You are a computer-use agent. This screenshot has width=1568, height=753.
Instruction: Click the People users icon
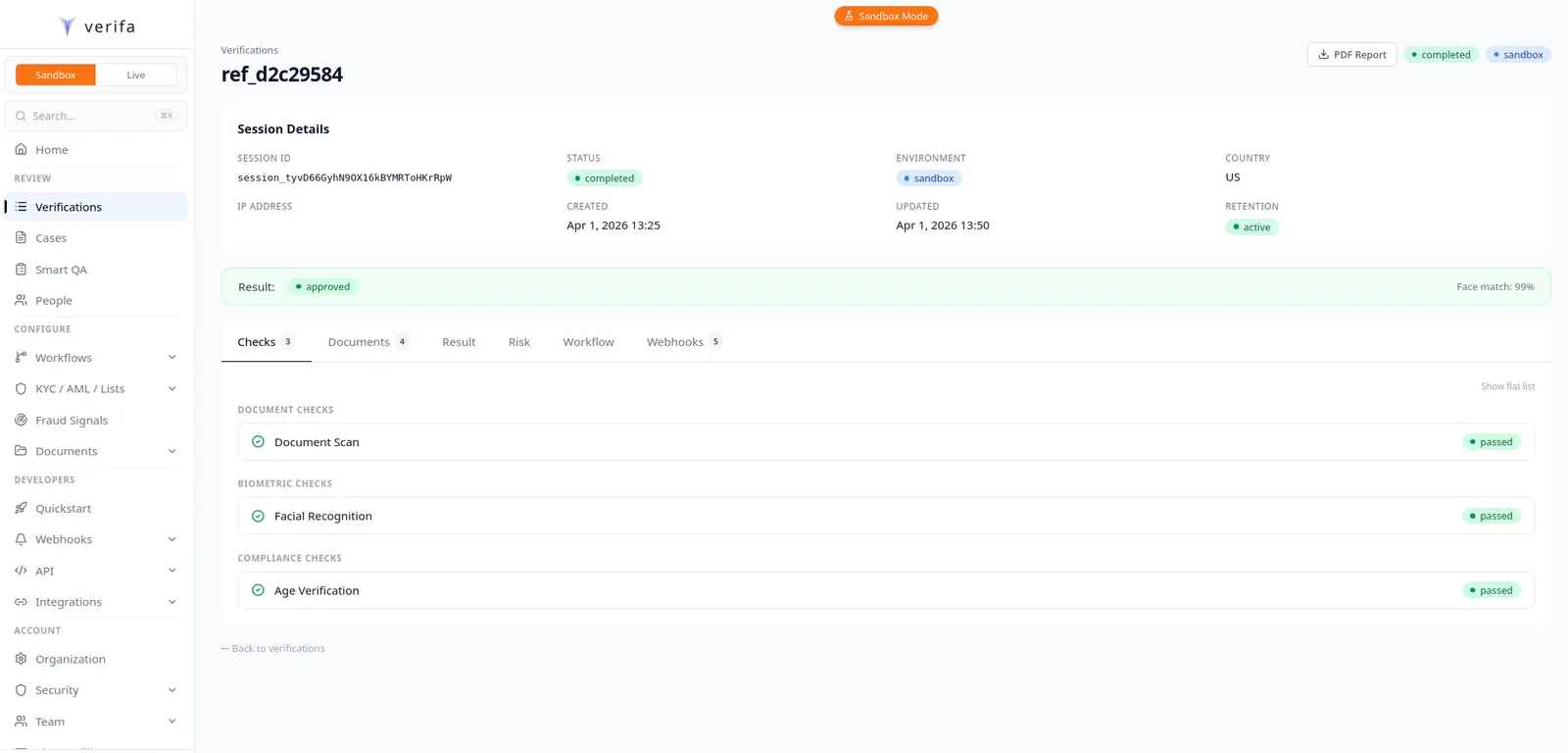point(21,300)
